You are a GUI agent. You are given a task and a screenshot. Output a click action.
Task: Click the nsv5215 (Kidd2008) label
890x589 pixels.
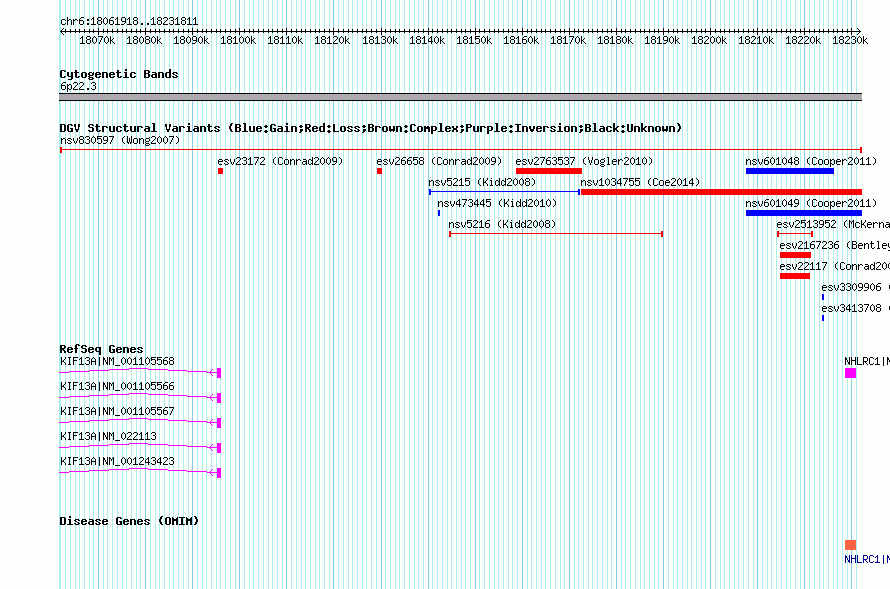pos(482,182)
